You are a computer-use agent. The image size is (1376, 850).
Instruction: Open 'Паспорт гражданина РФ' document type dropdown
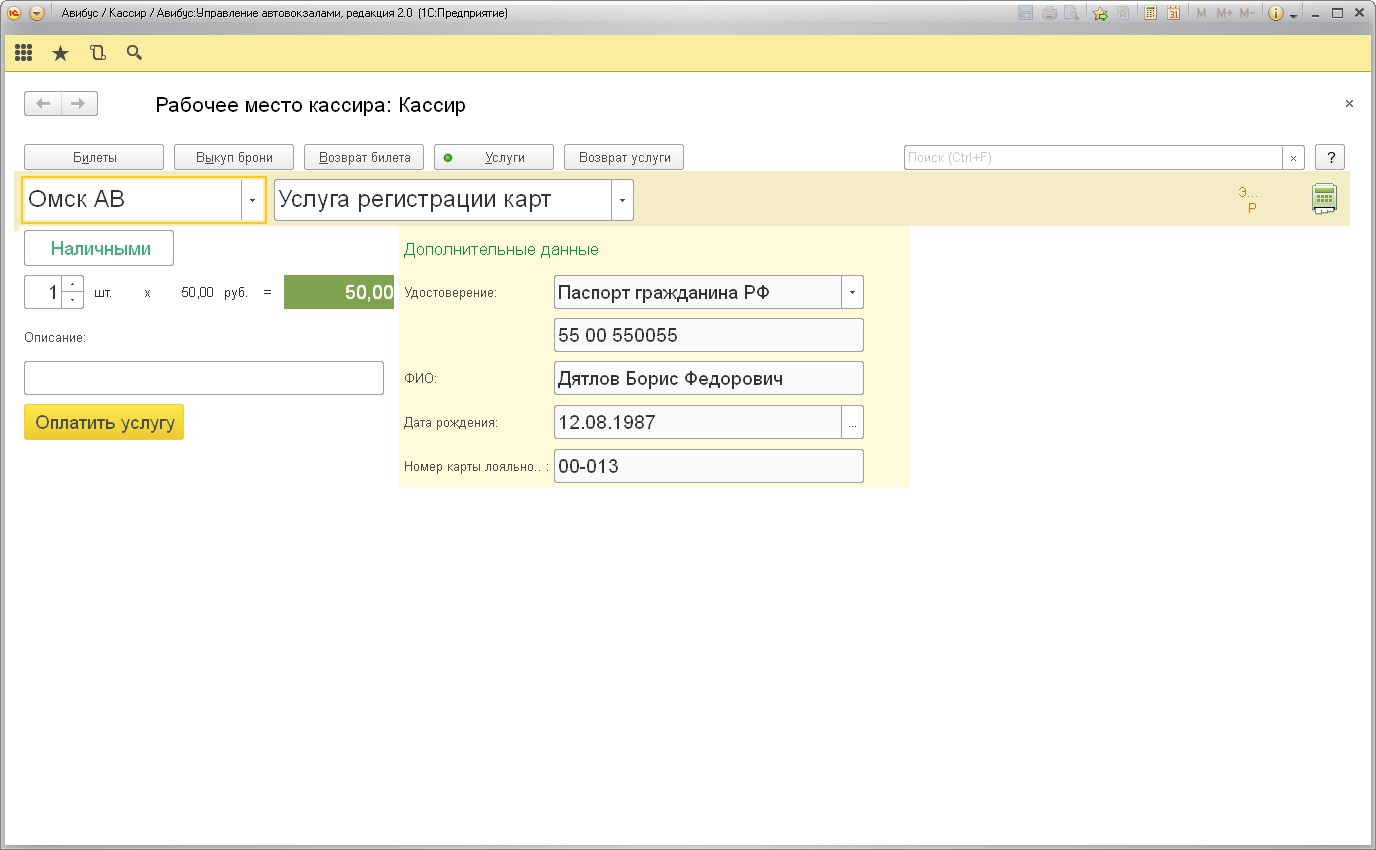pyautogui.click(x=852, y=293)
